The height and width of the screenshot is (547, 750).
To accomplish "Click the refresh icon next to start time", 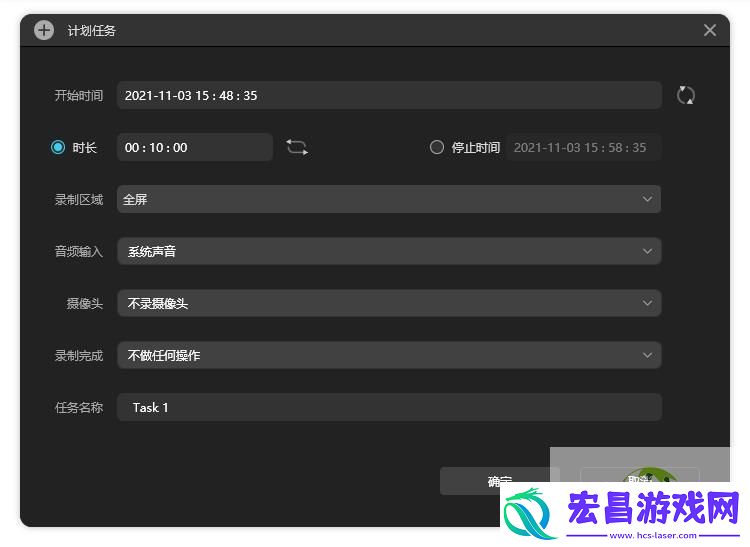I will (685, 95).
